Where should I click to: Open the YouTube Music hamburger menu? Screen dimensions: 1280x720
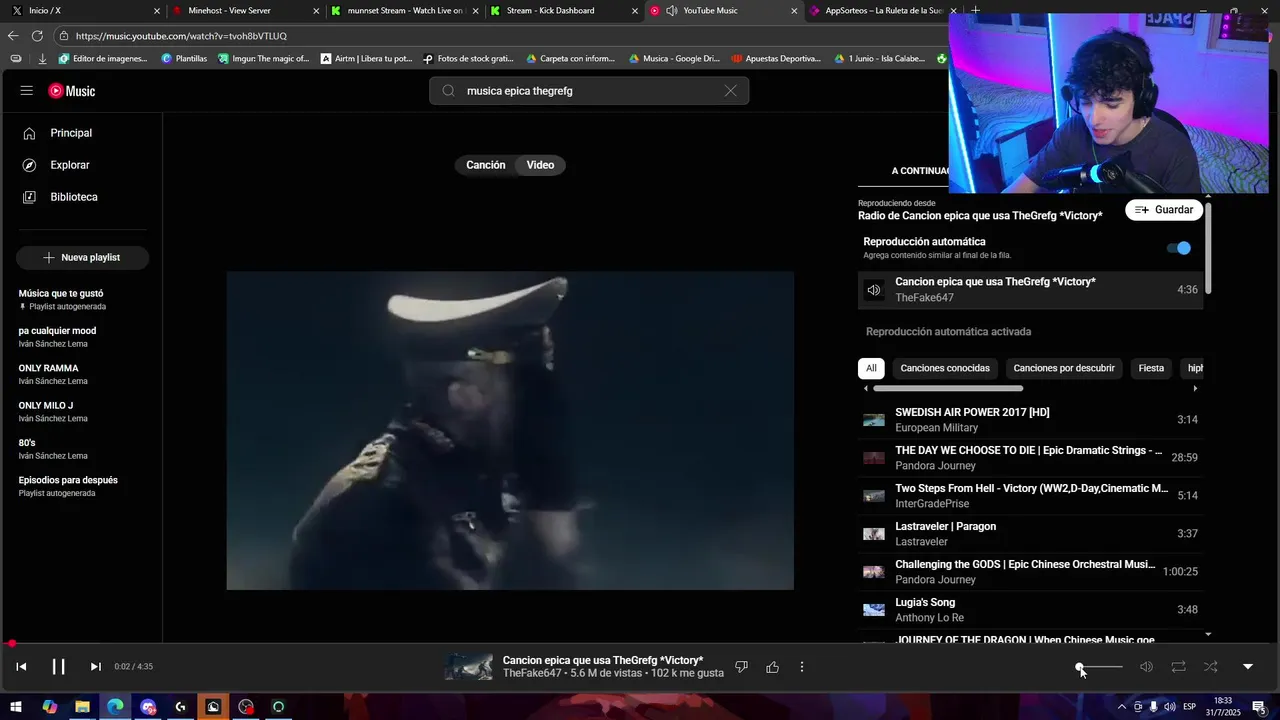click(26, 91)
